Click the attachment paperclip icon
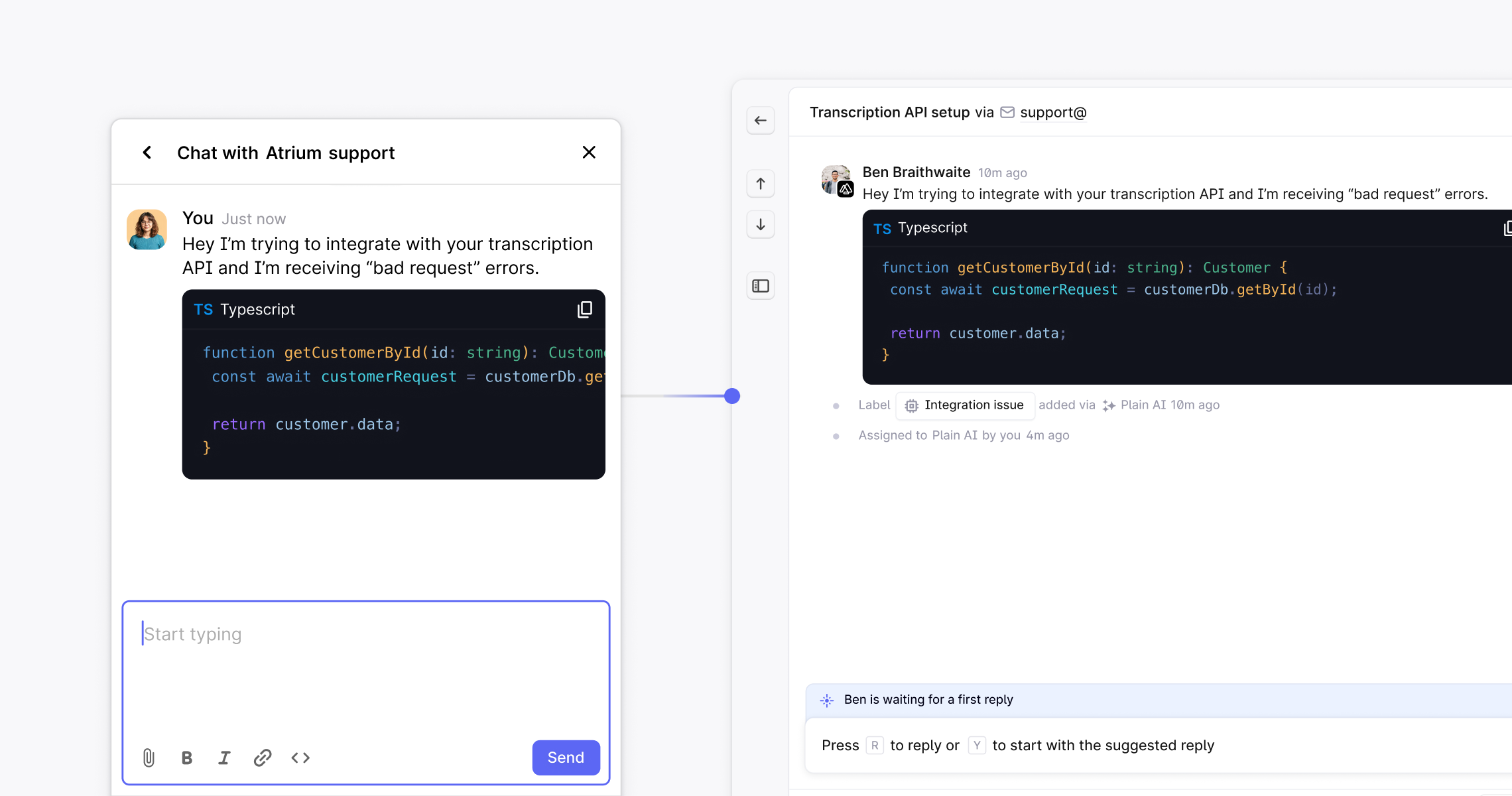 point(149,758)
